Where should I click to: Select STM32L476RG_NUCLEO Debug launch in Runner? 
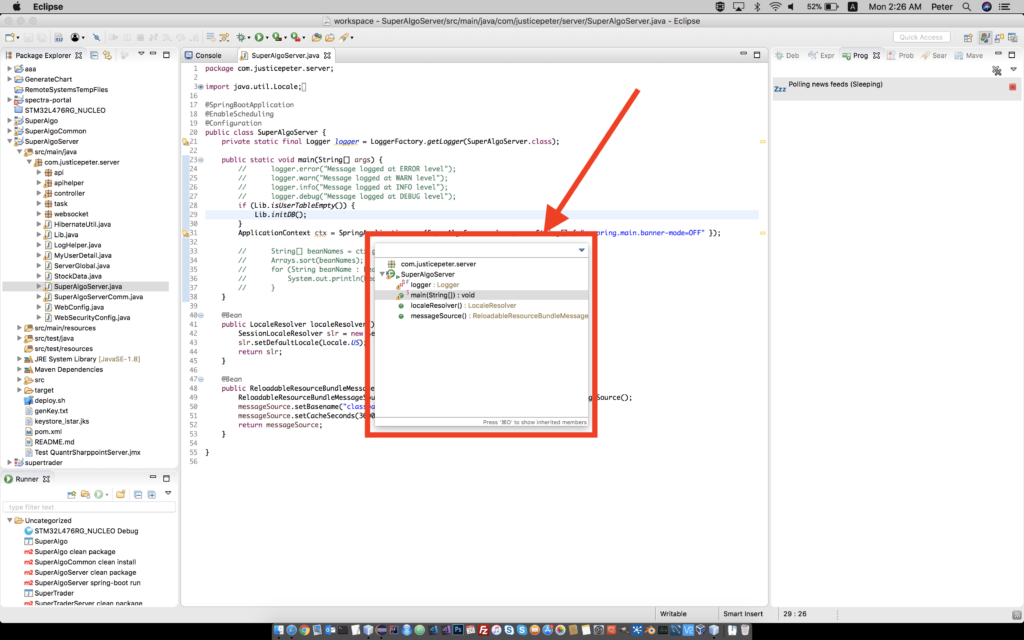(86, 531)
